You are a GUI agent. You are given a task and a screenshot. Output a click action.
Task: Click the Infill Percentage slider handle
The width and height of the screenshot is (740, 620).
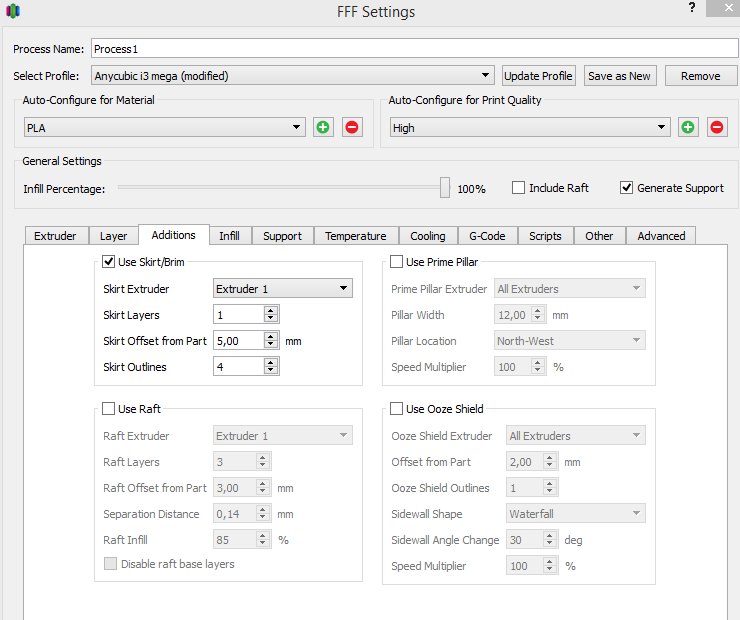pyautogui.click(x=445, y=187)
